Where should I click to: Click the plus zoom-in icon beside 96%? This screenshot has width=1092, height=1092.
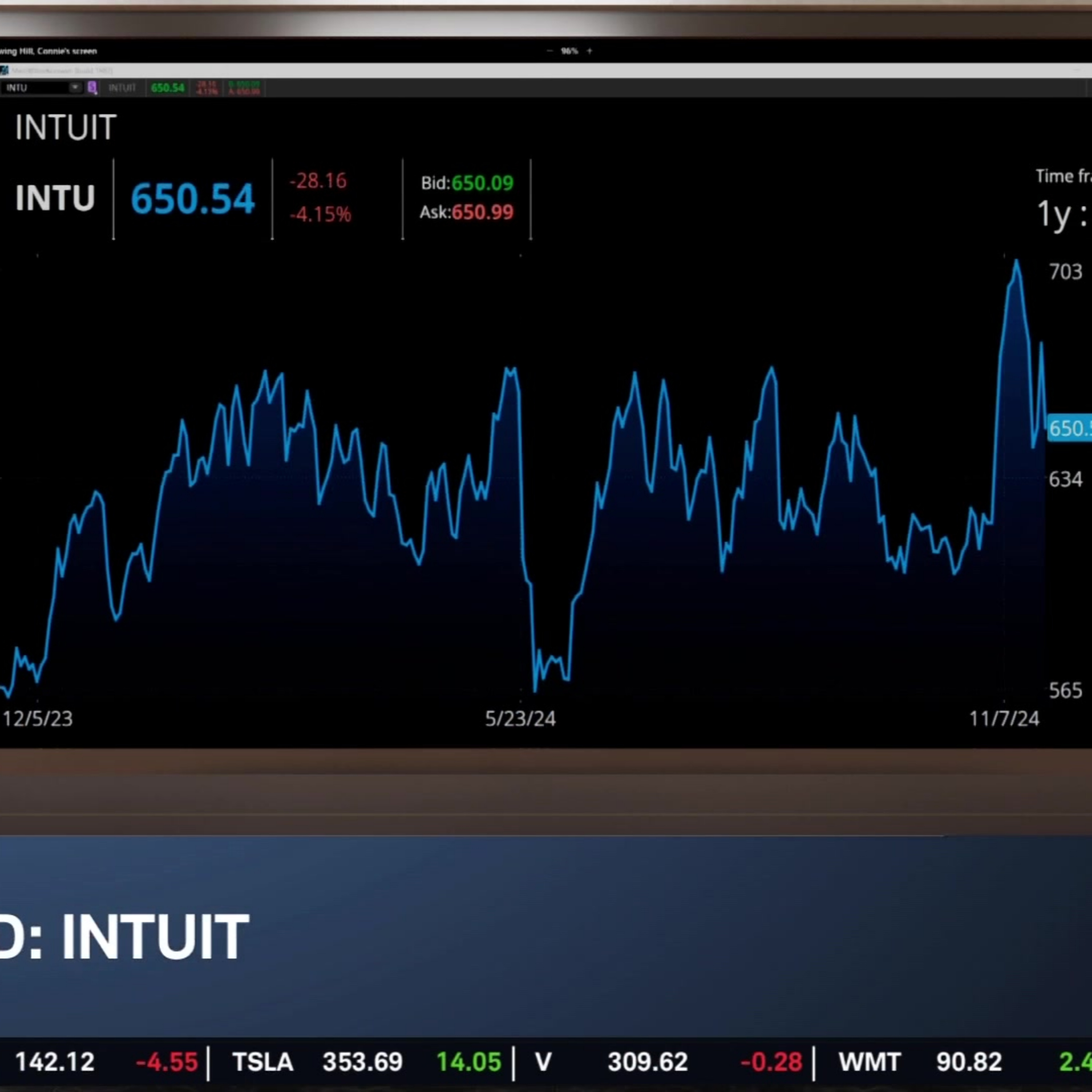pos(590,51)
